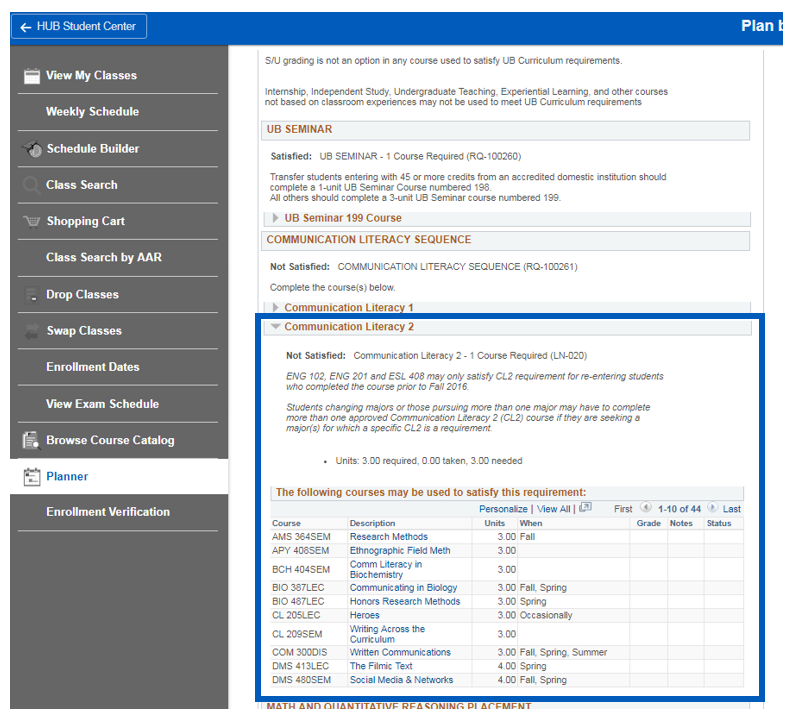The image size is (788, 722).
Task: Open Class Search by AAR menu item
Action: point(103,258)
